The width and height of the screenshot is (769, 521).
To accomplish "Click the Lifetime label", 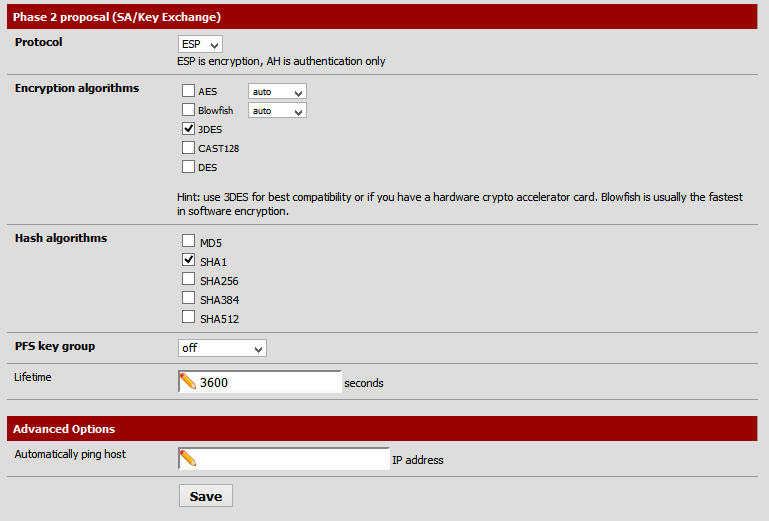I will coord(33,377).
